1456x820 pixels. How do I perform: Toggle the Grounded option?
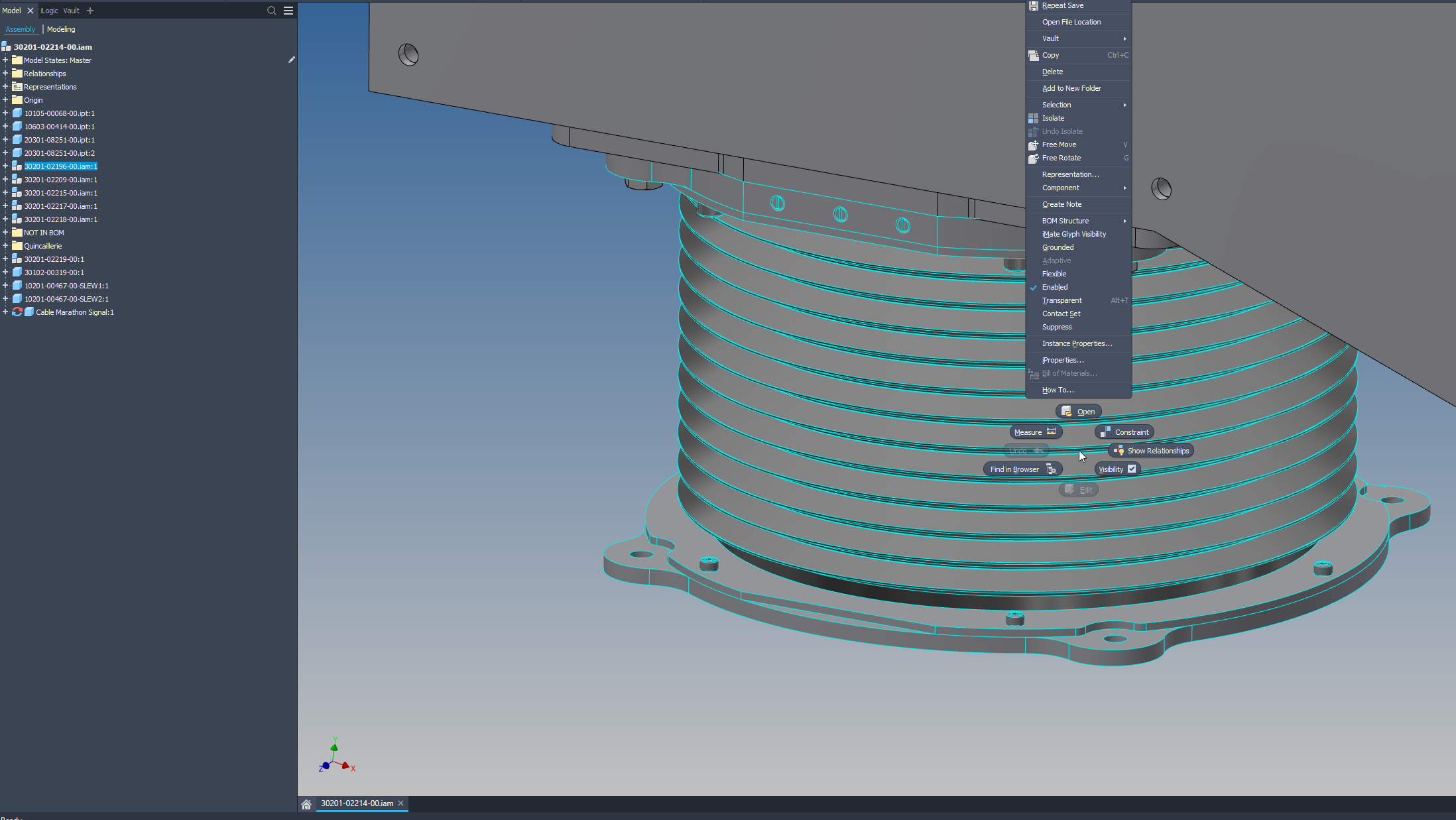[x=1058, y=247]
